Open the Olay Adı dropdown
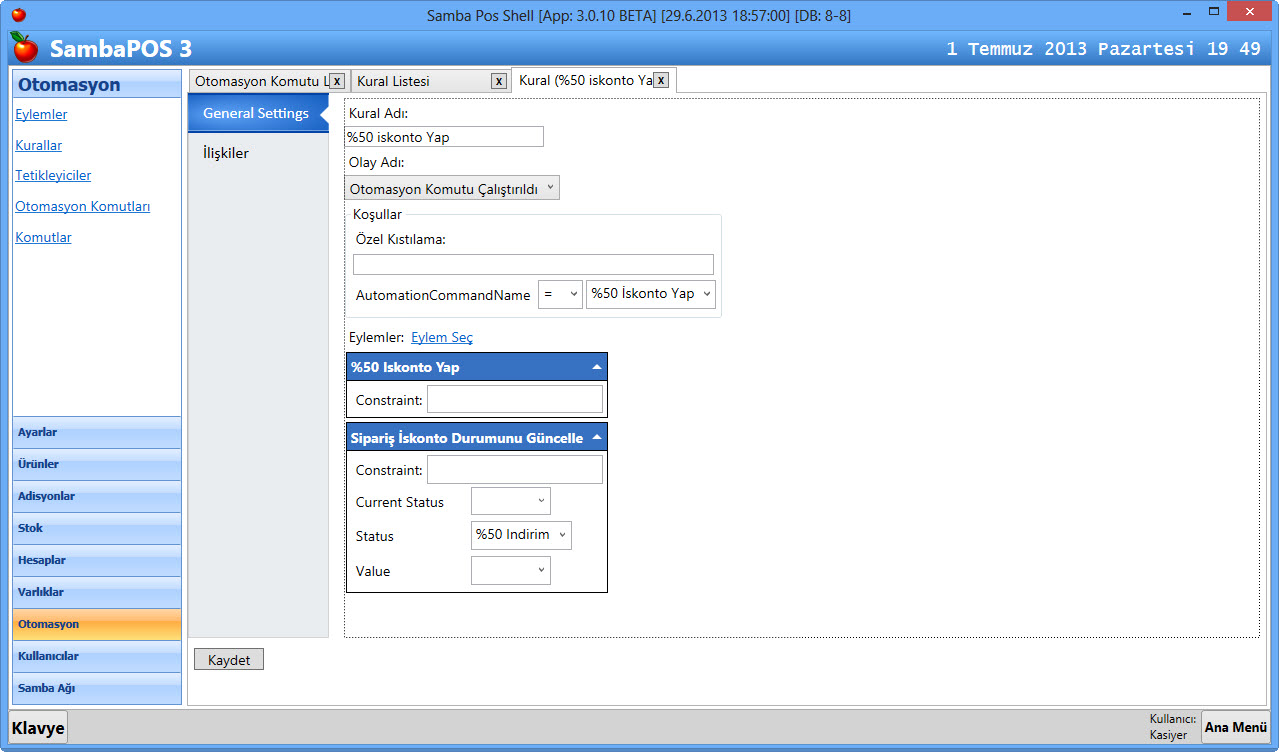1279x752 pixels. tap(452, 188)
